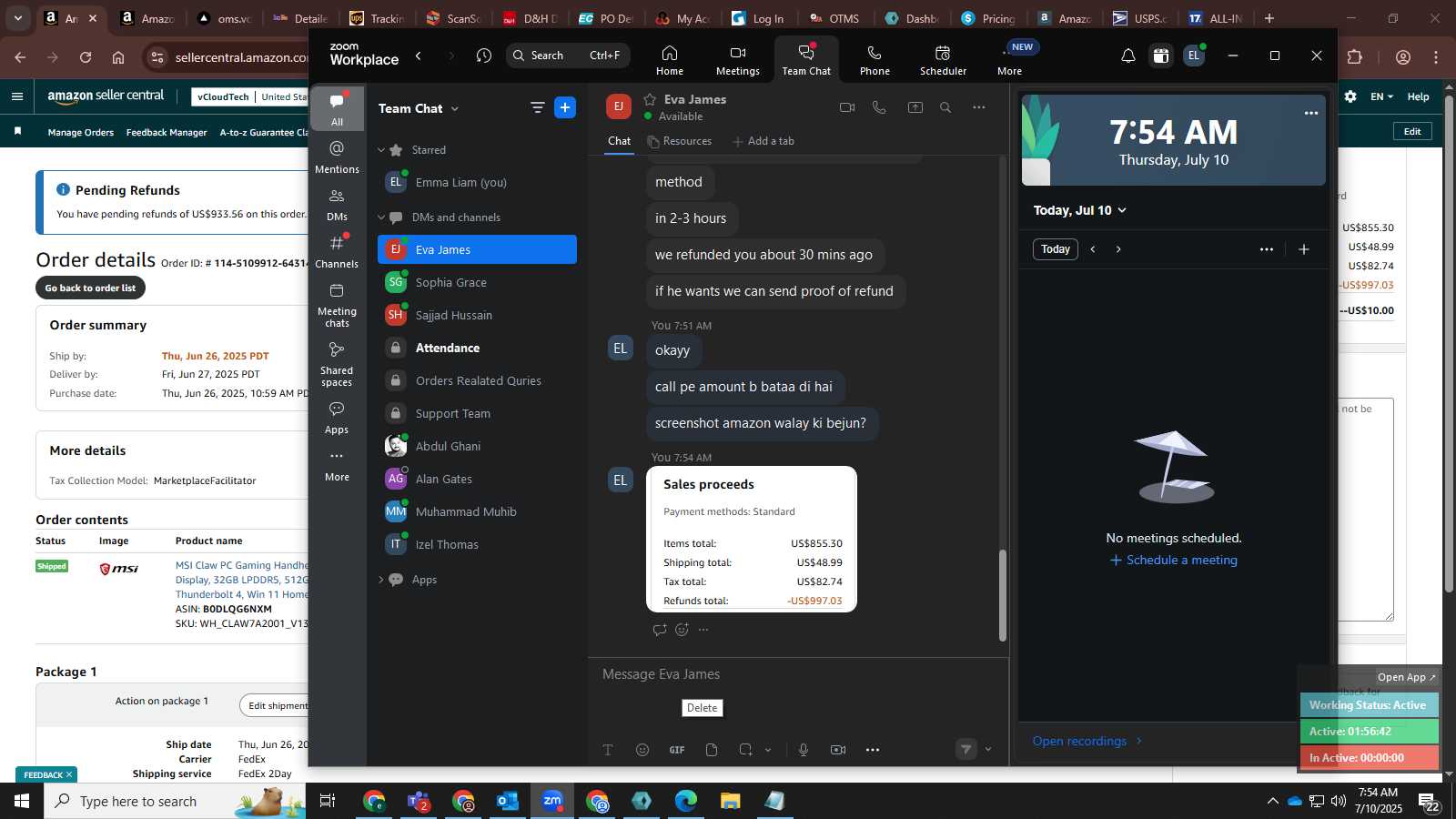This screenshot has height=819, width=1456.
Task: Open DMs in chat sidebar
Action: pyautogui.click(x=337, y=205)
